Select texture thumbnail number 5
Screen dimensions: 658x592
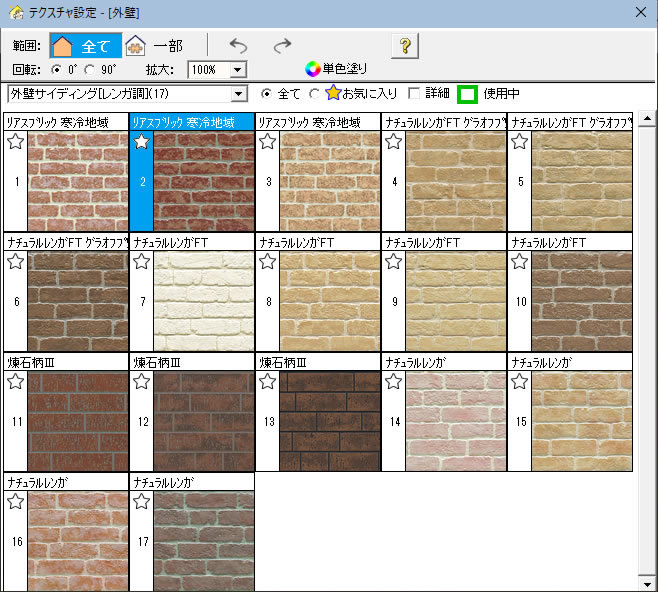(x=582, y=181)
